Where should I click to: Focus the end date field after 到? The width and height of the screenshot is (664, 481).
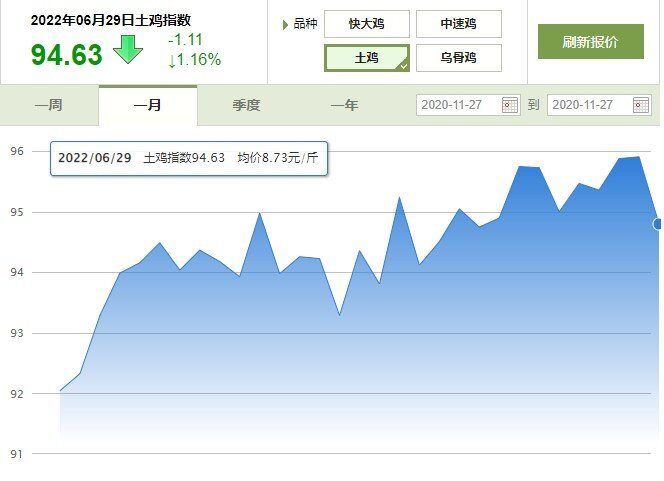[x=599, y=105]
